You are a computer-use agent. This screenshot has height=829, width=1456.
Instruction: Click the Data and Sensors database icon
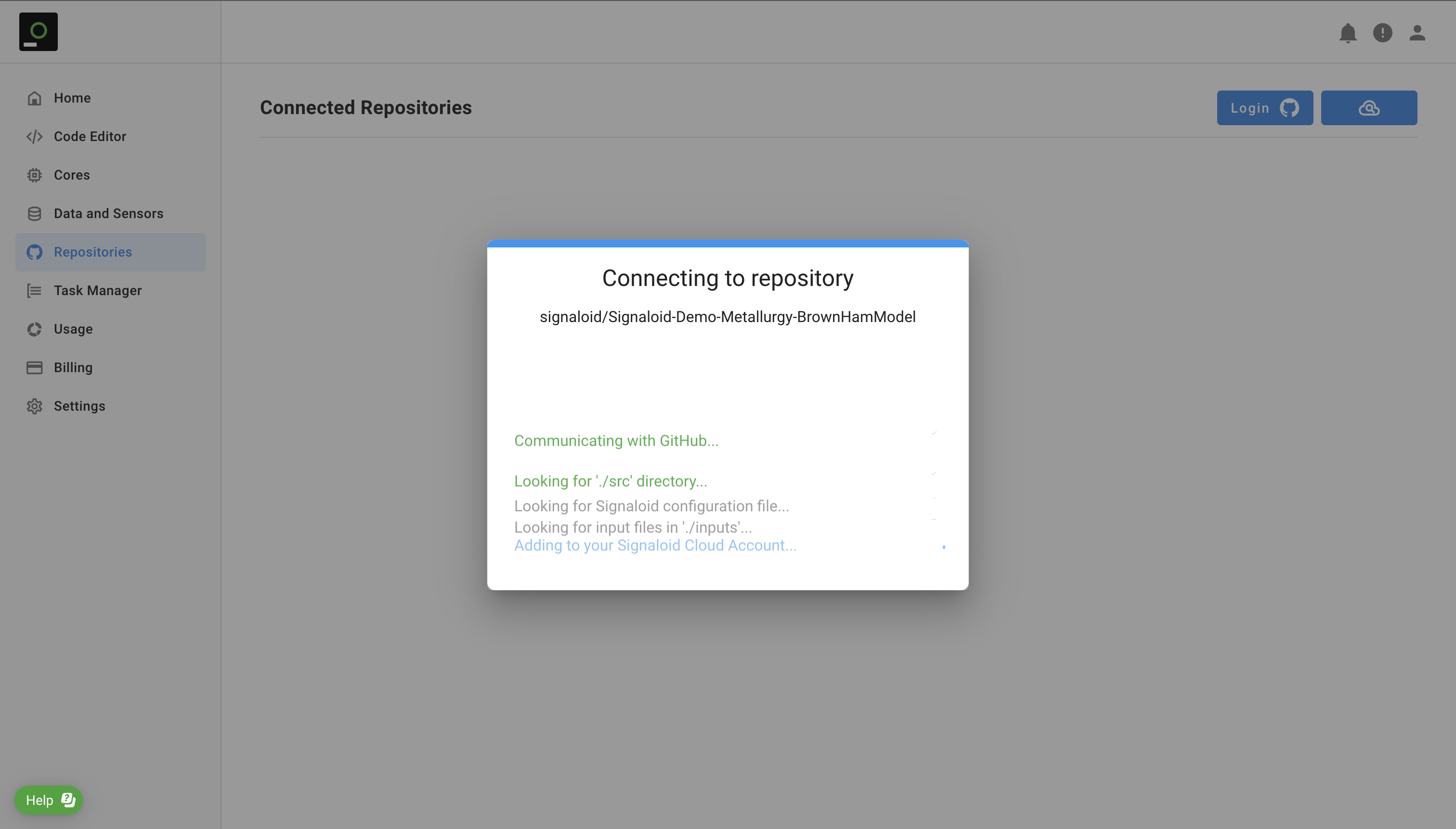tap(35, 214)
